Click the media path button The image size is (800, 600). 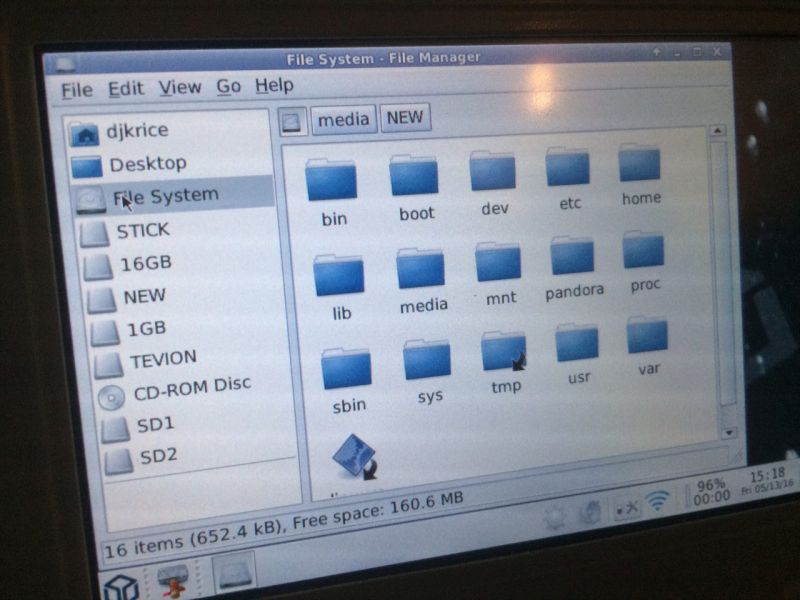tap(343, 120)
